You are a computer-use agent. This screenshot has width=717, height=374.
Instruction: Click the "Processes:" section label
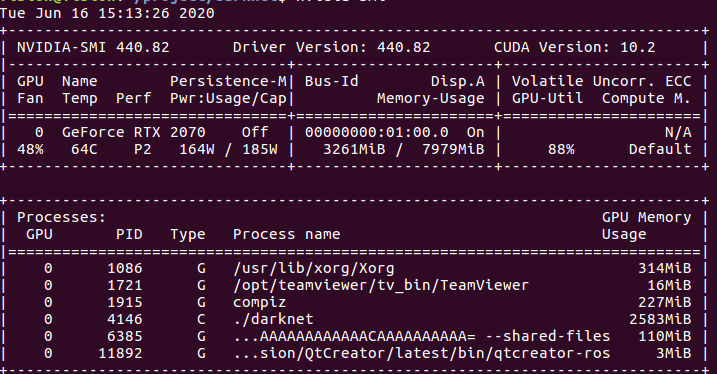coord(62,218)
